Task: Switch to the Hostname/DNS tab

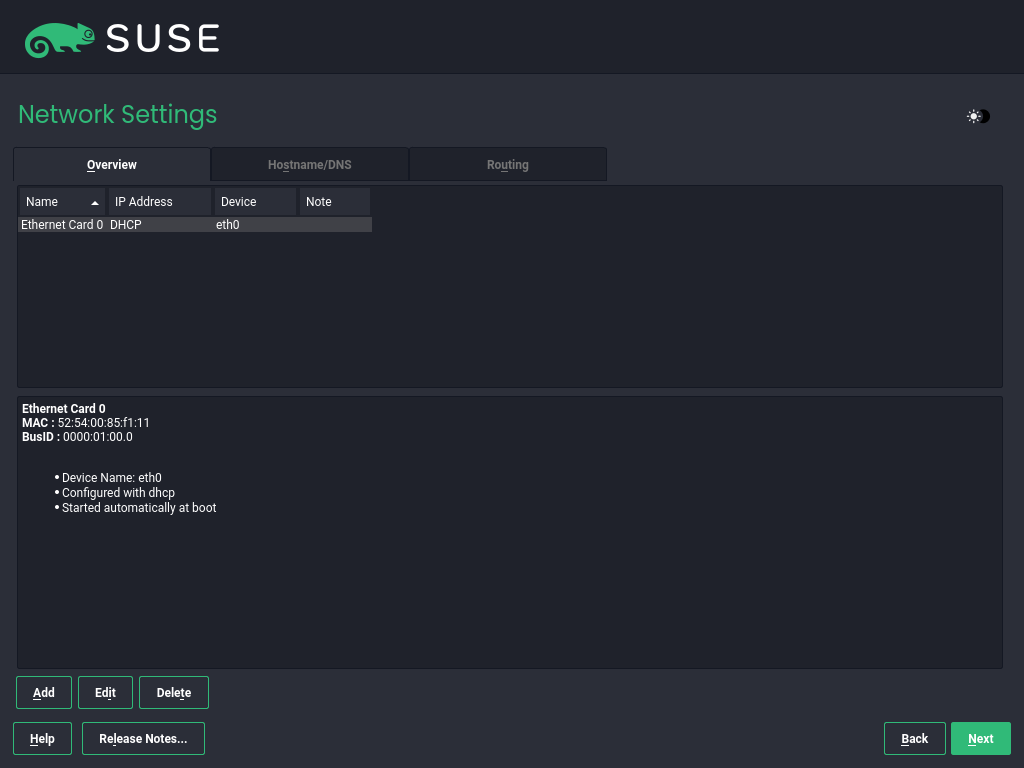Action: [x=309, y=164]
